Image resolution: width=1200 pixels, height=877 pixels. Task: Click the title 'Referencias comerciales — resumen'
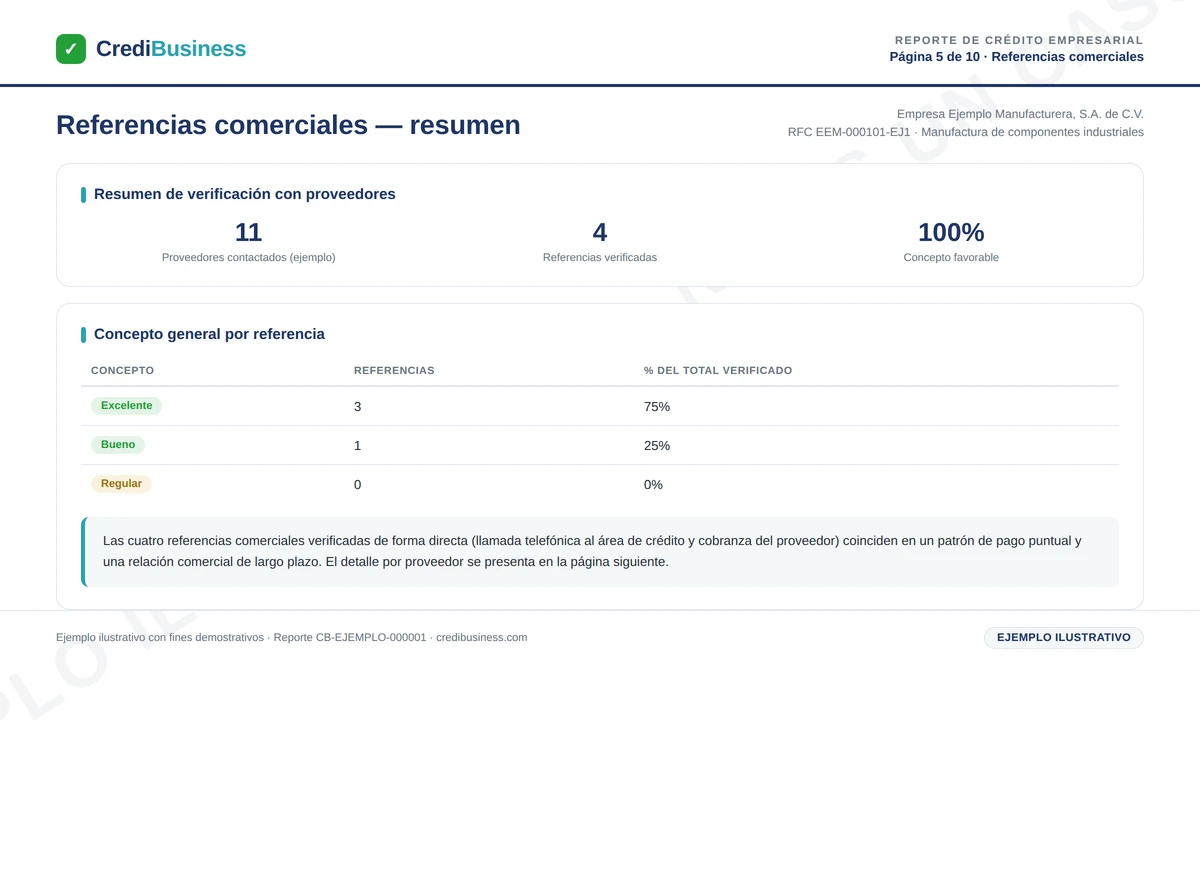click(x=288, y=125)
